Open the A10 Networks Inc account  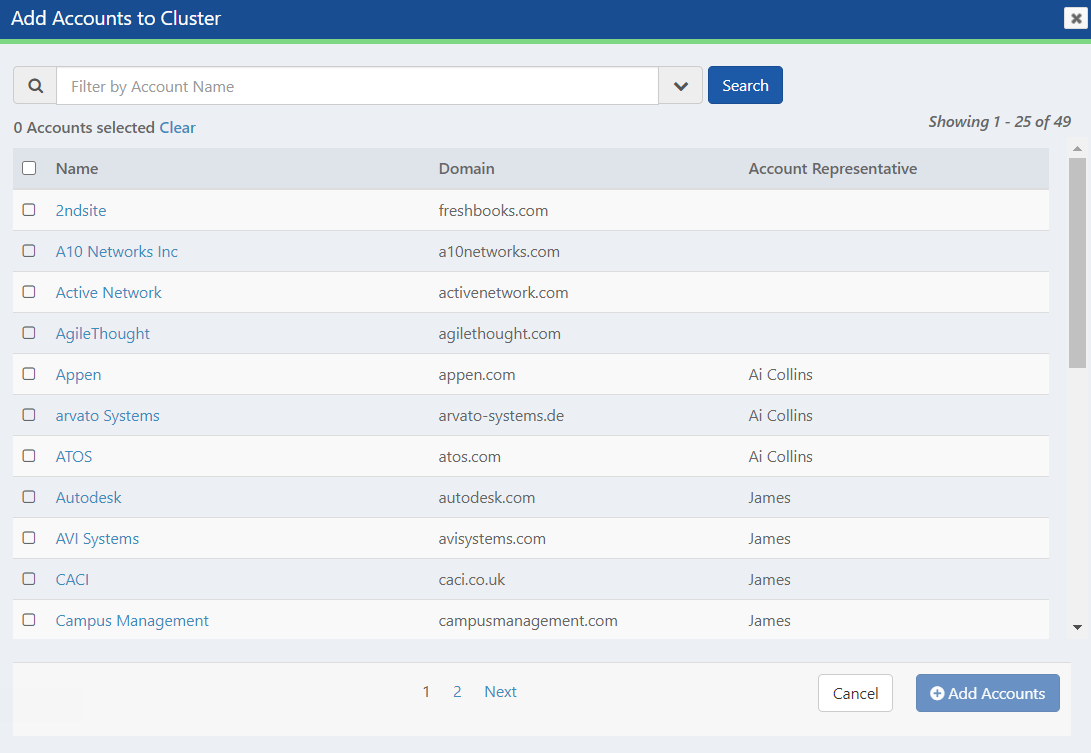[x=117, y=251]
